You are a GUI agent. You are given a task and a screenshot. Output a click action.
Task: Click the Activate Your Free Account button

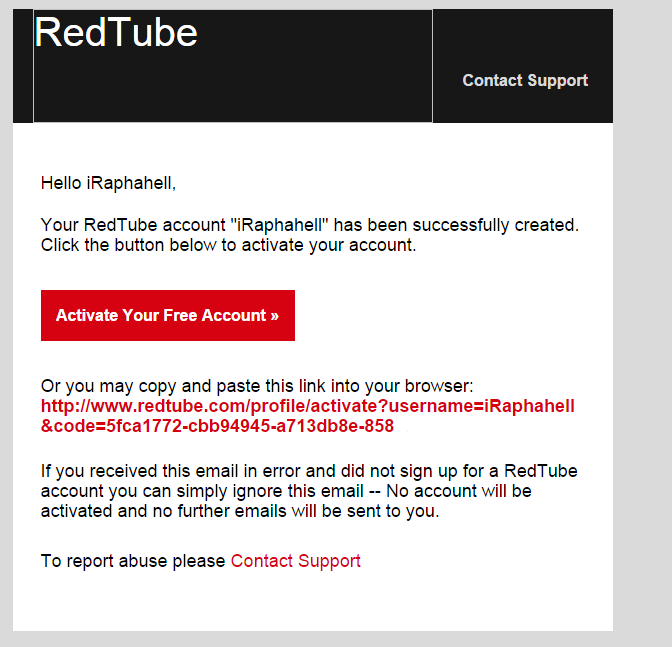click(168, 315)
